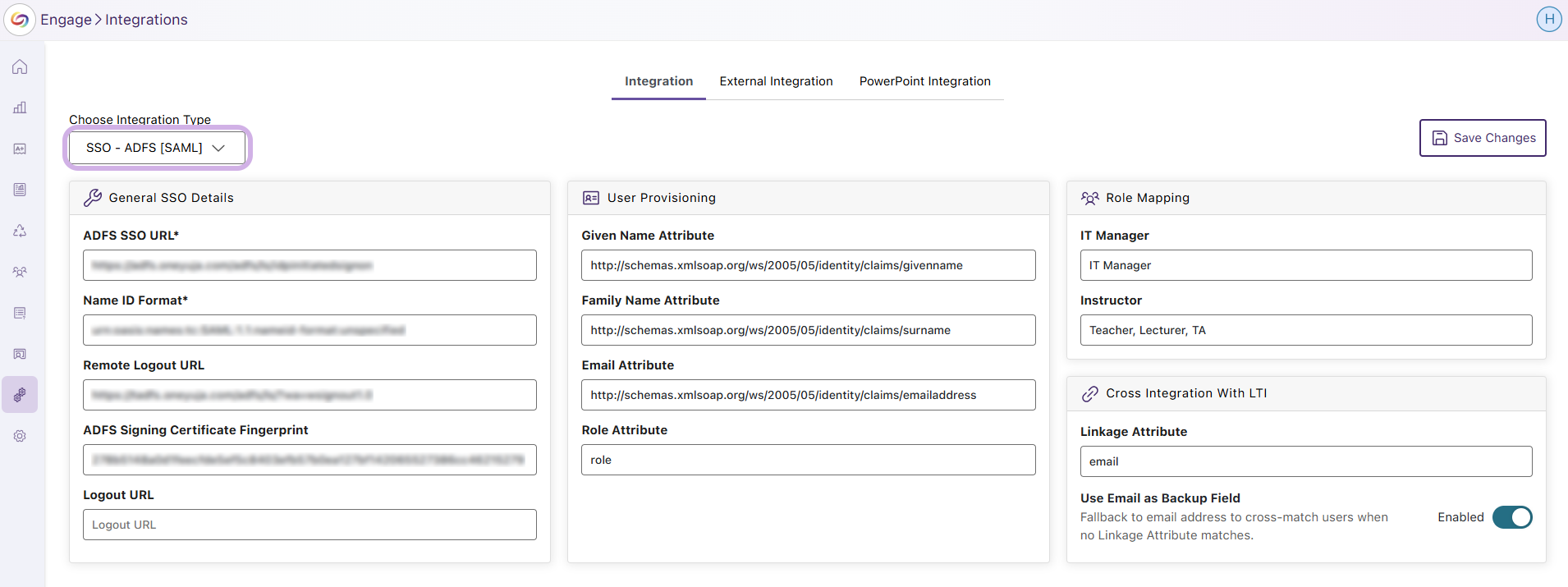Click the A+ grading sidebar icon
The width and height of the screenshot is (1568, 587).
tap(20, 149)
